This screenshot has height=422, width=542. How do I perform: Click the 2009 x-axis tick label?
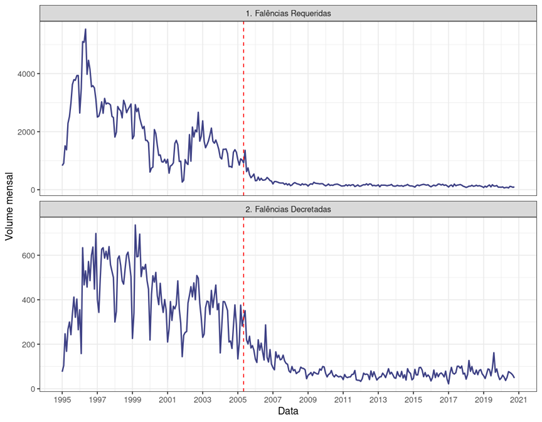pyautogui.click(x=308, y=400)
